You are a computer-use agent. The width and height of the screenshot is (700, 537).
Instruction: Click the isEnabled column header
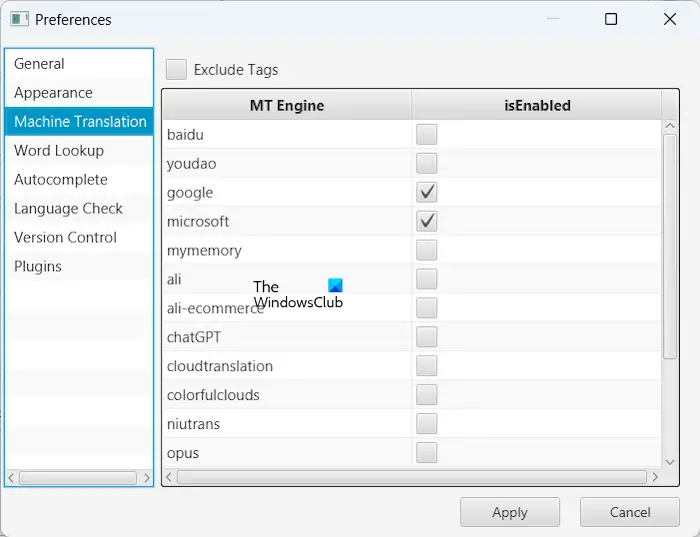pyautogui.click(x=537, y=105)
